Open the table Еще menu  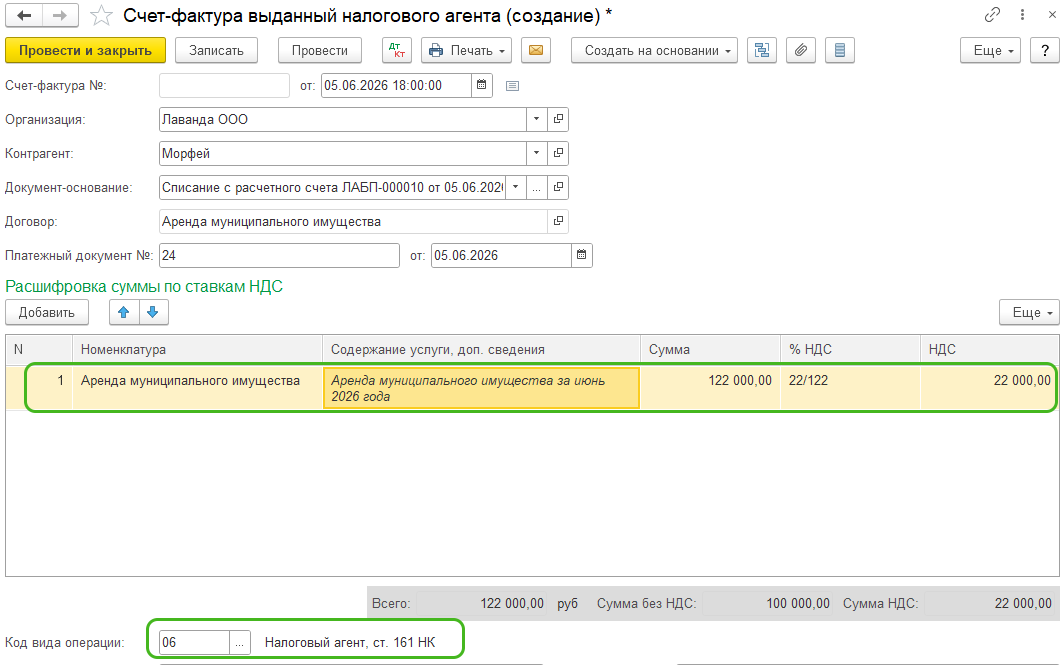tap(1029, 312)
